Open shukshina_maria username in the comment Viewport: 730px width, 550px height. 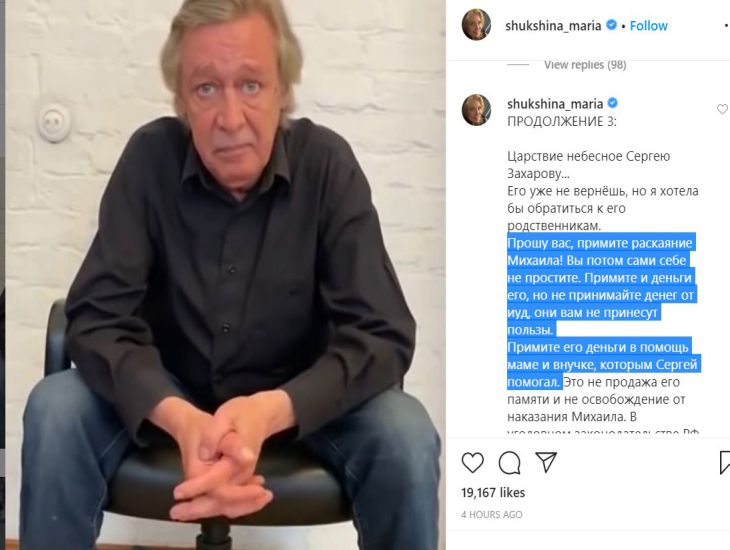[555, 103]
